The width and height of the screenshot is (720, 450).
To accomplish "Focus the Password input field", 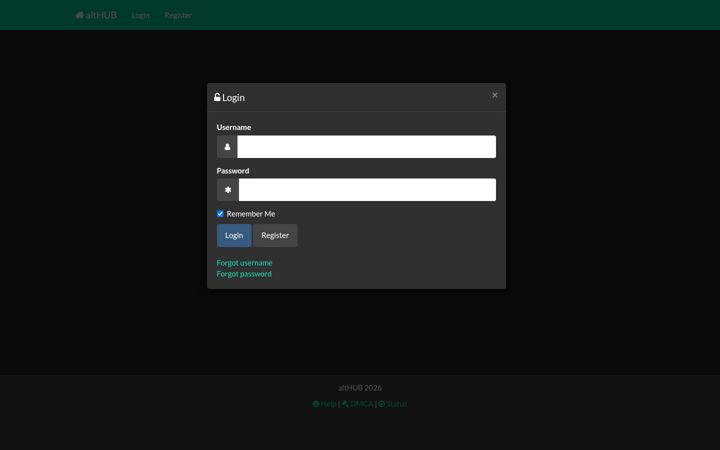I will click(x=367, y=190).
